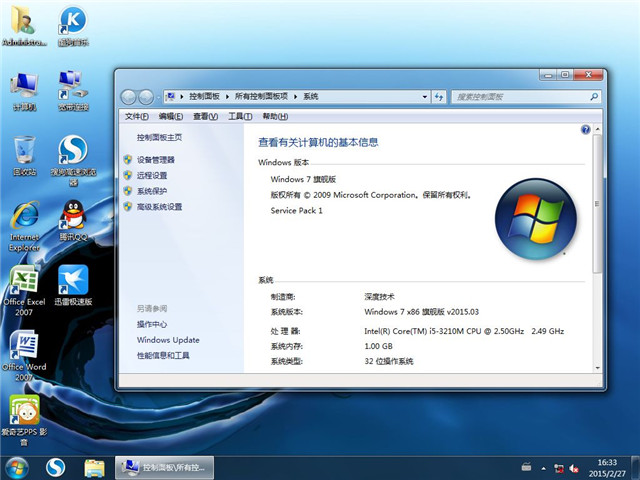Launch the Kugou music desktop shortcut
This screenshot has width=640, height=480.
73,25
